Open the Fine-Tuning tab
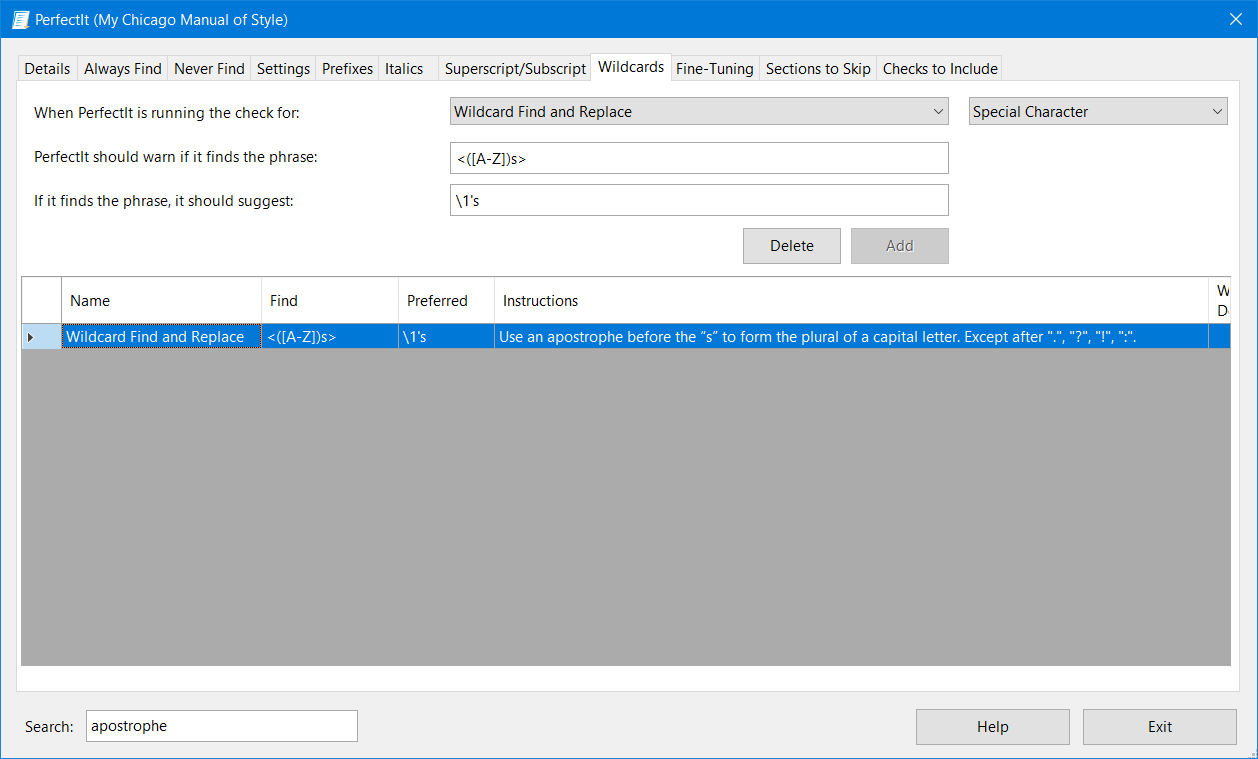Screen dimensions: 1258x759 pyautogui.click(x=714, y=68)
